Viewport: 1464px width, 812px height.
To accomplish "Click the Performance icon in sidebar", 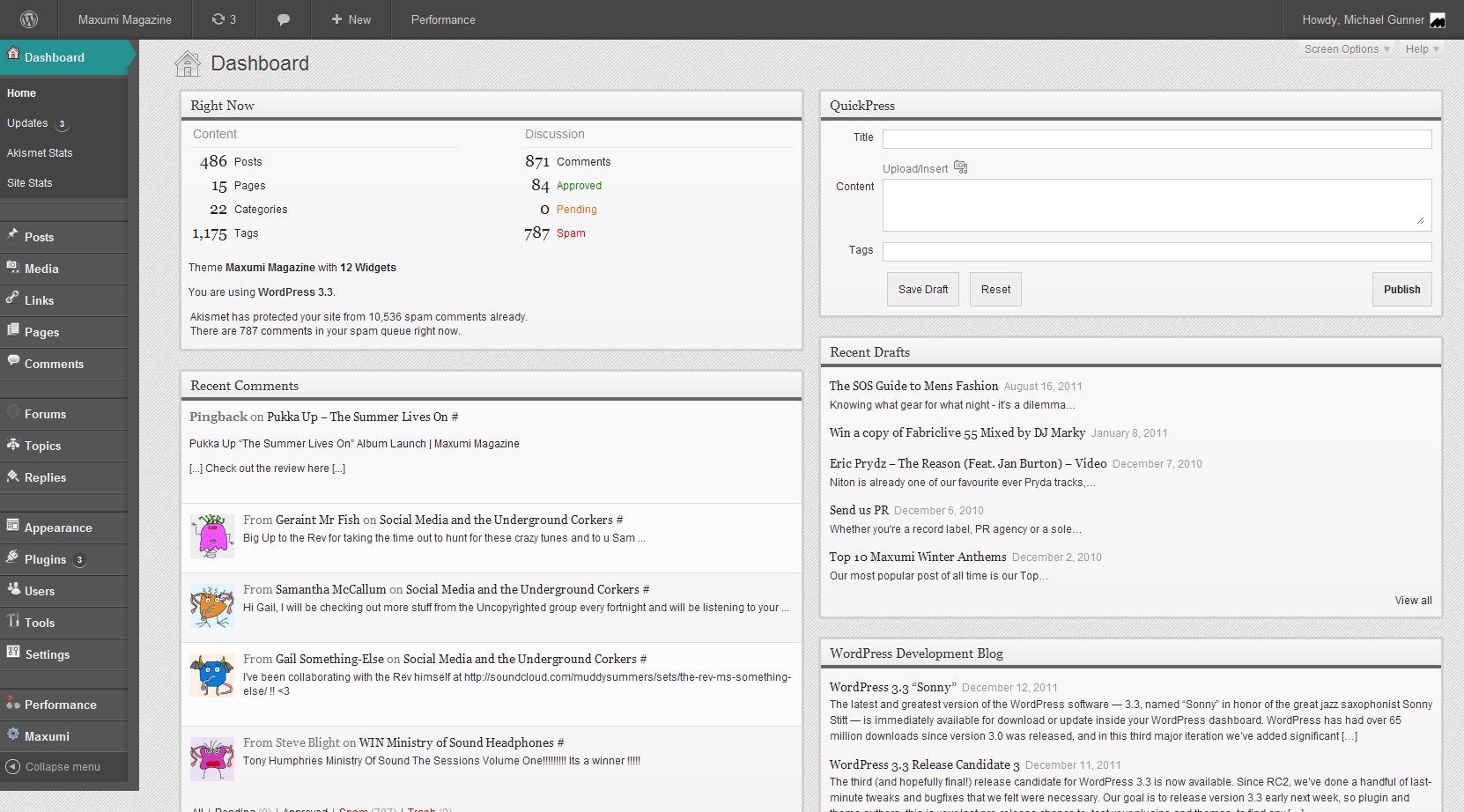I will coord(12,703).
